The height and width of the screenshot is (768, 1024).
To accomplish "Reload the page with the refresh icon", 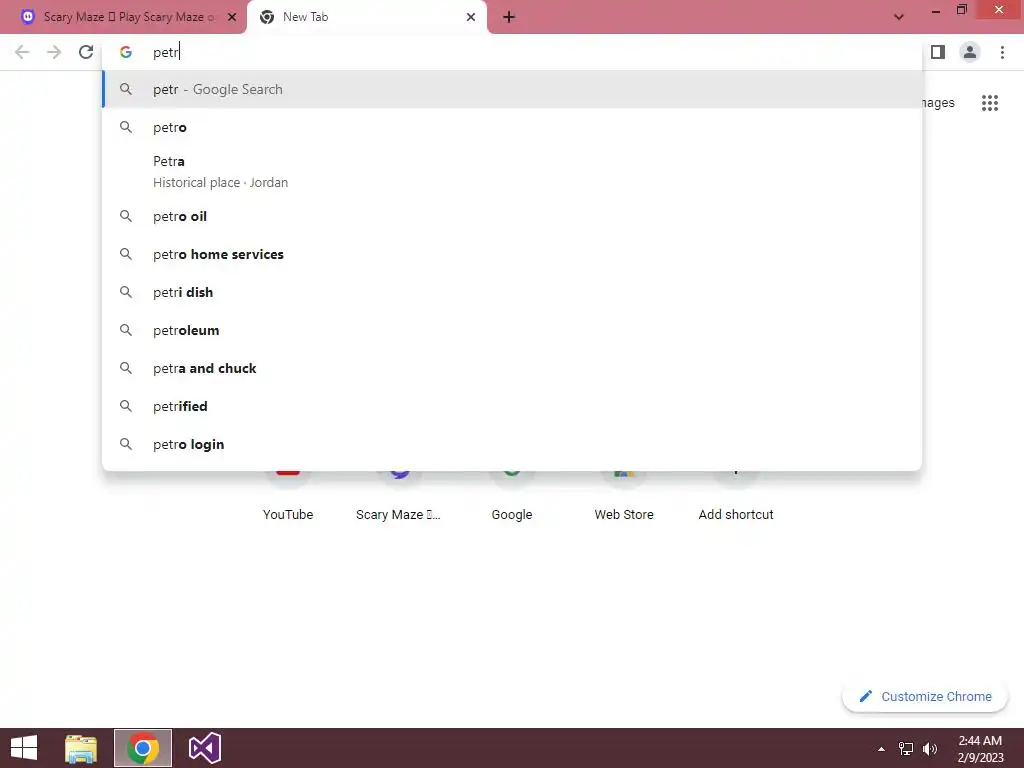I will pos(86,52).
